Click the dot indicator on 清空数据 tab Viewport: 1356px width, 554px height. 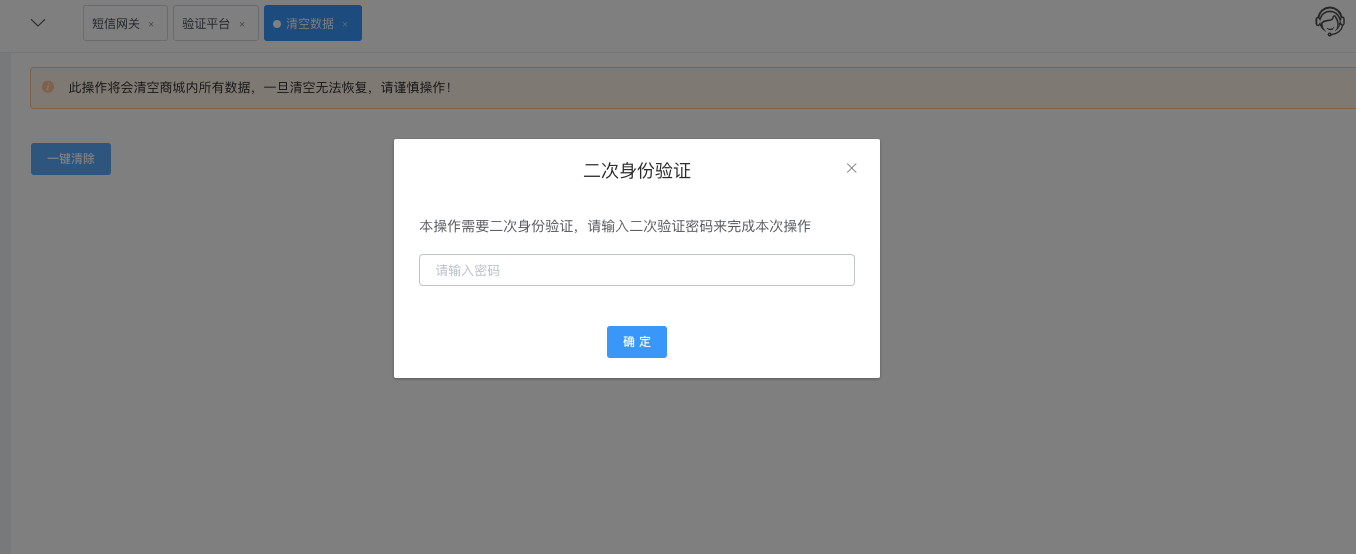(277, 24)
